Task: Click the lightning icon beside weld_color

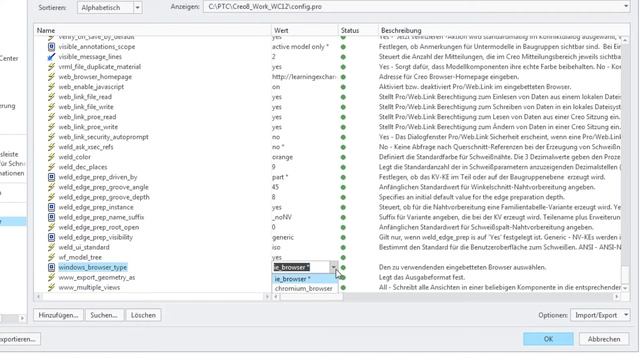Action: 51,157
